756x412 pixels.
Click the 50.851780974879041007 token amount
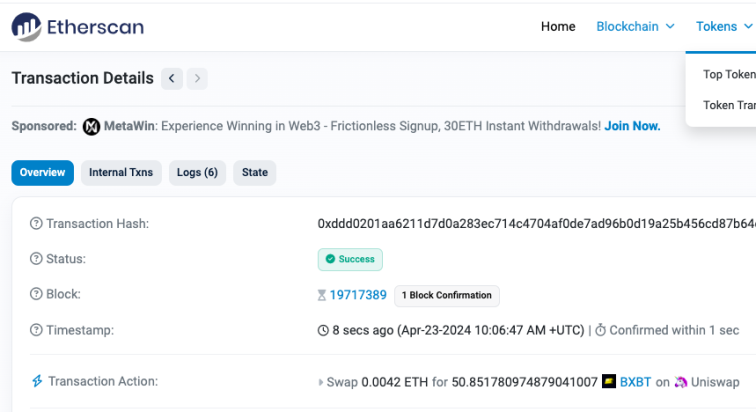(525, 382)
